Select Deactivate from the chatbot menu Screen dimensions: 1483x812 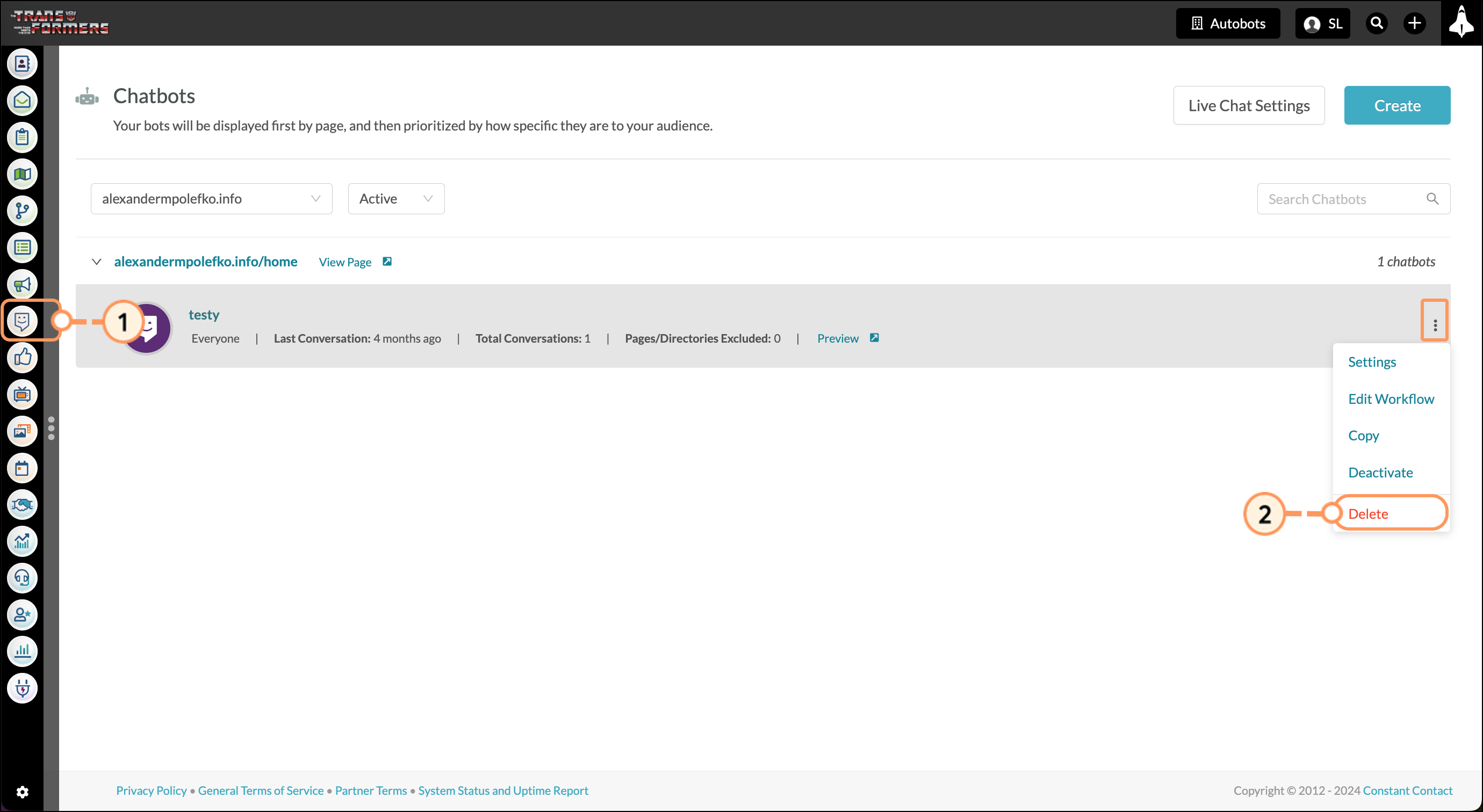click(x=1380, y=473)
